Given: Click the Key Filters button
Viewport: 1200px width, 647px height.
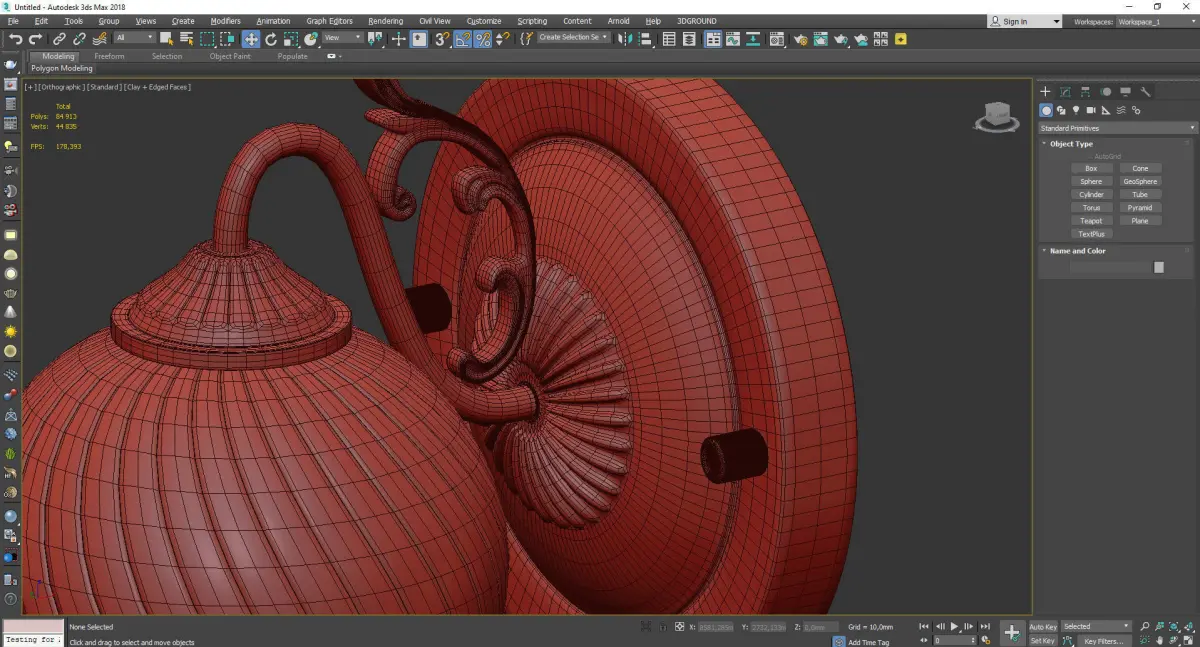Looking at the screenshot, I should [1103, 641].
